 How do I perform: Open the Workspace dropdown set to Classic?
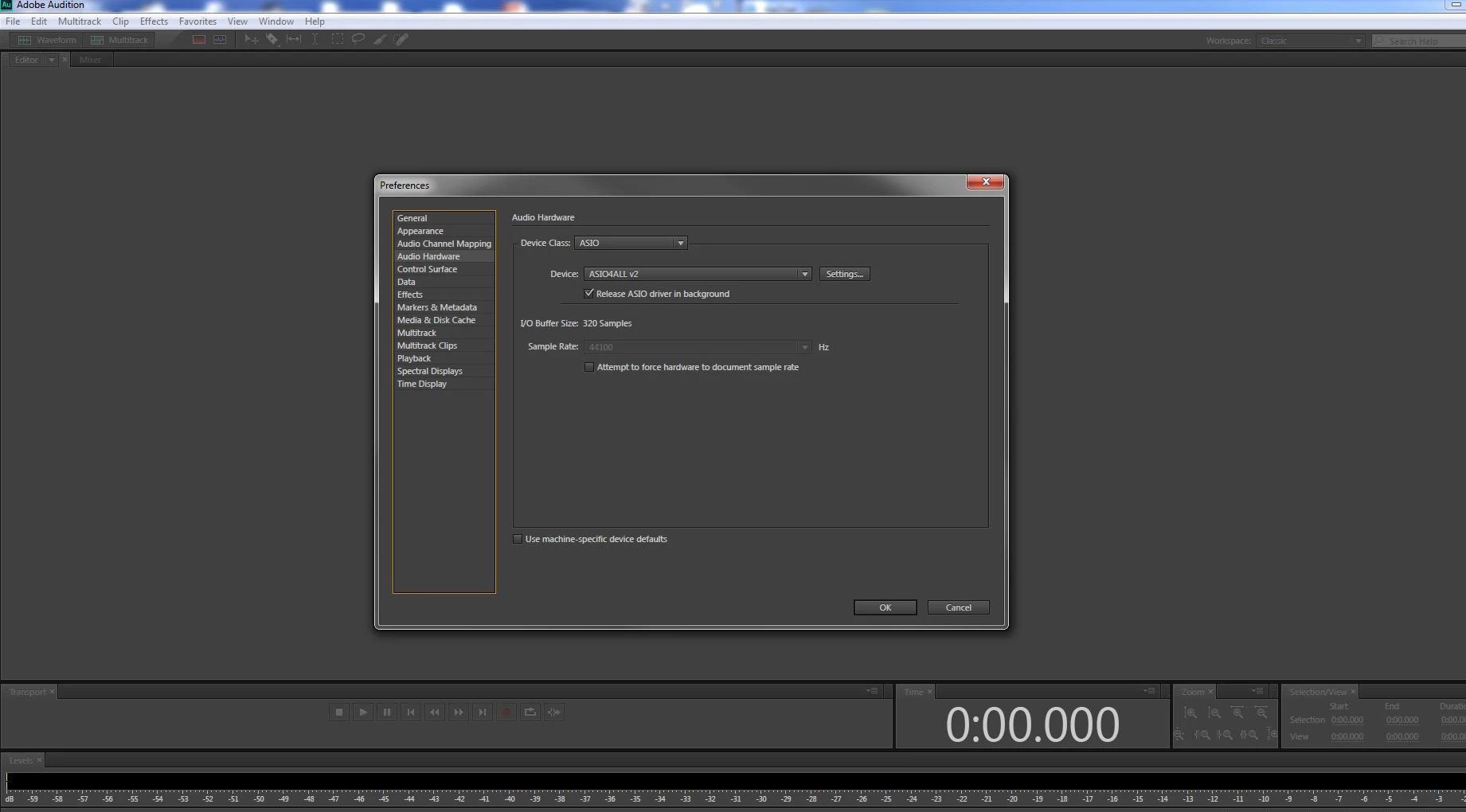pyautogui.click(x=1312, y=41)
